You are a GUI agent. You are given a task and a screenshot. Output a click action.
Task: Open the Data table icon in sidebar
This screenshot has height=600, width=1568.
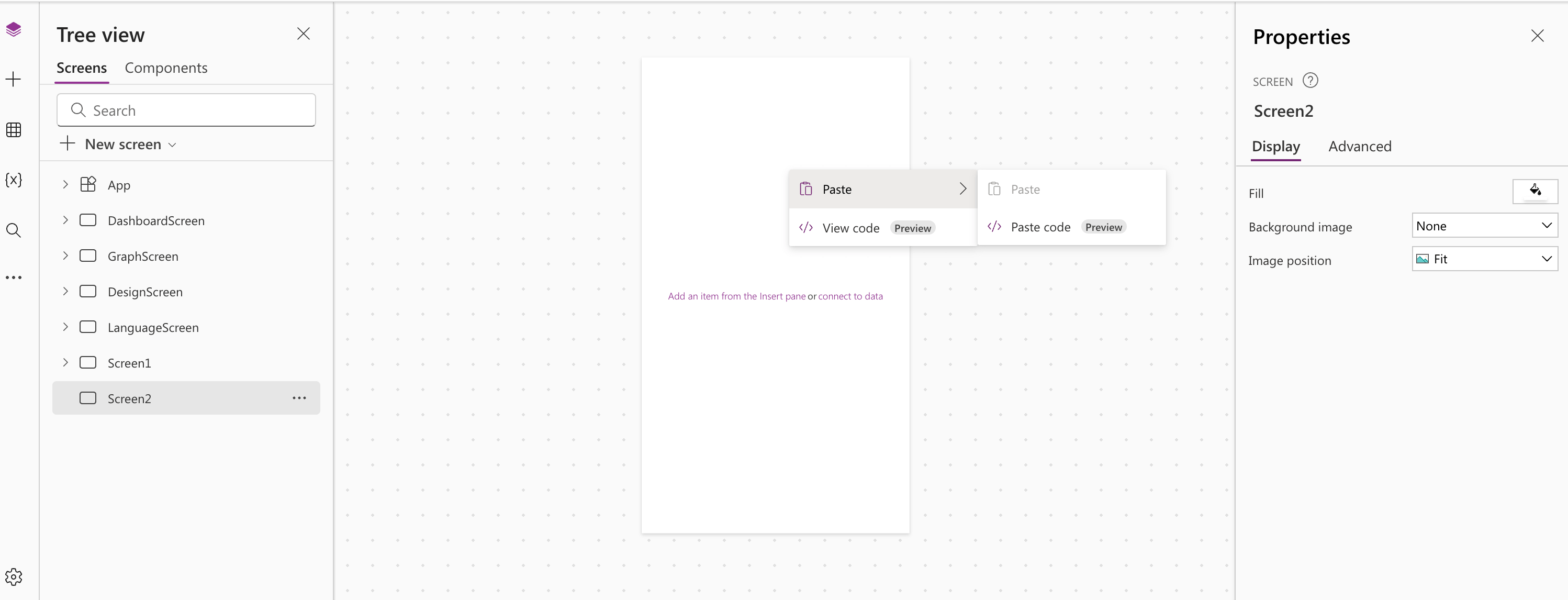(x=14, y=130)
